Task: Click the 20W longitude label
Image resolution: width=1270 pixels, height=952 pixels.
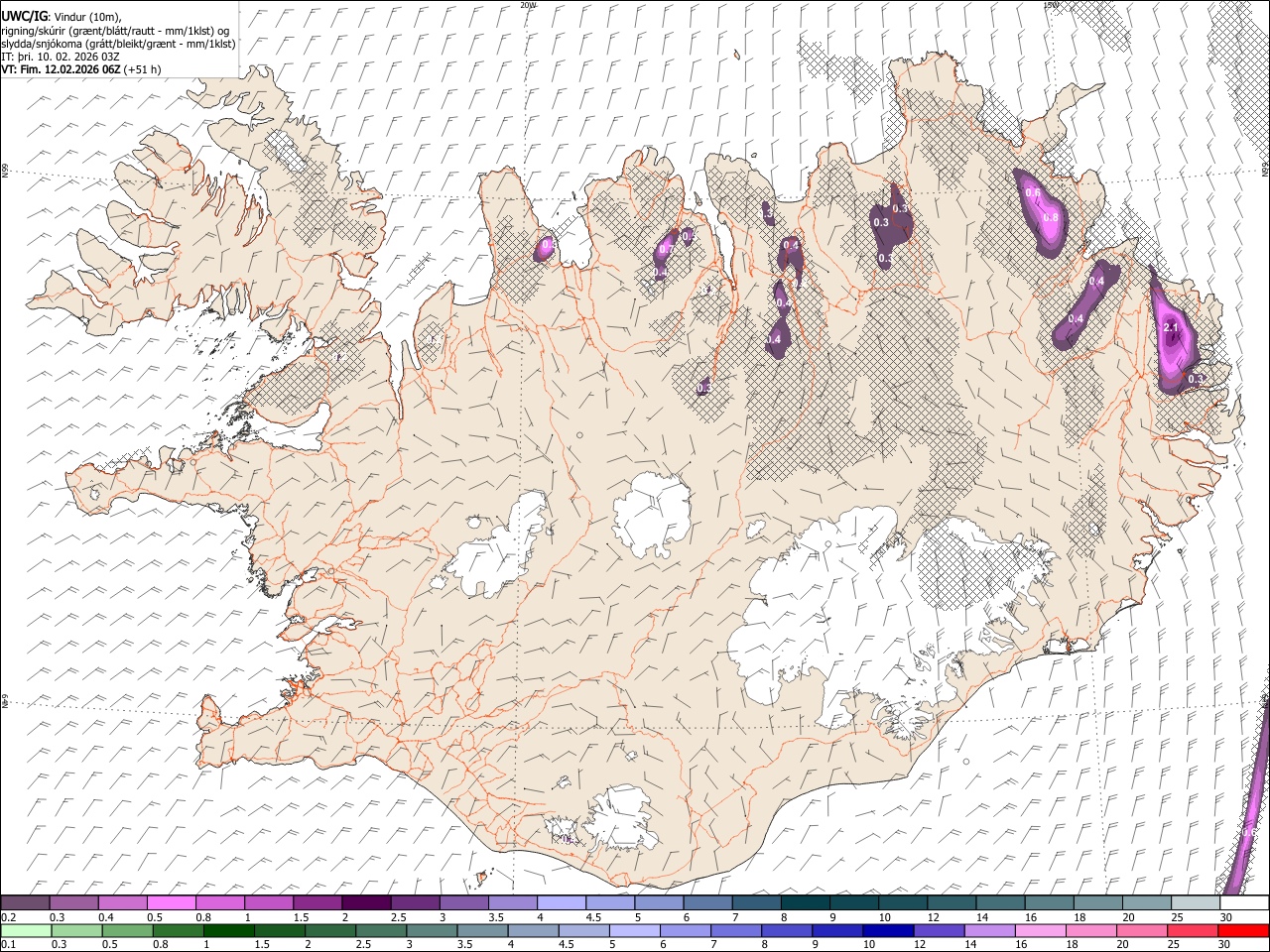Action: point(528,5)
